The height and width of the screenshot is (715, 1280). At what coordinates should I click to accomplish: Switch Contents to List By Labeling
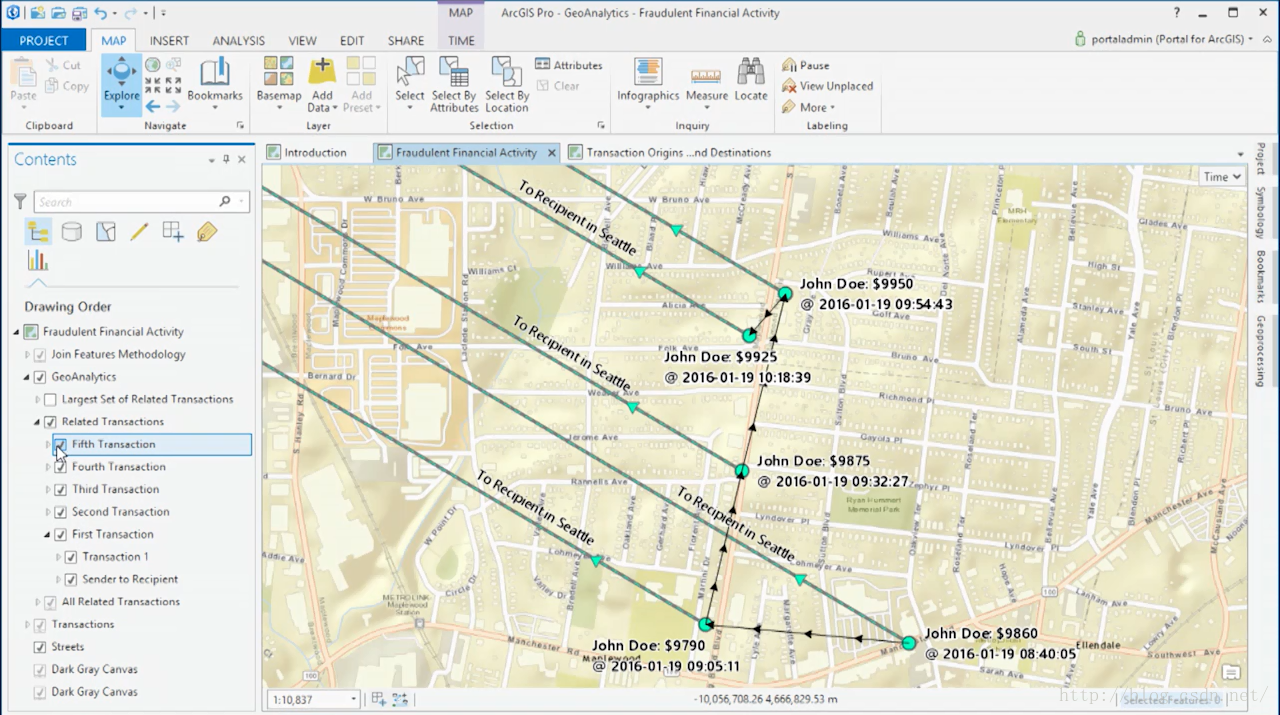207,232
